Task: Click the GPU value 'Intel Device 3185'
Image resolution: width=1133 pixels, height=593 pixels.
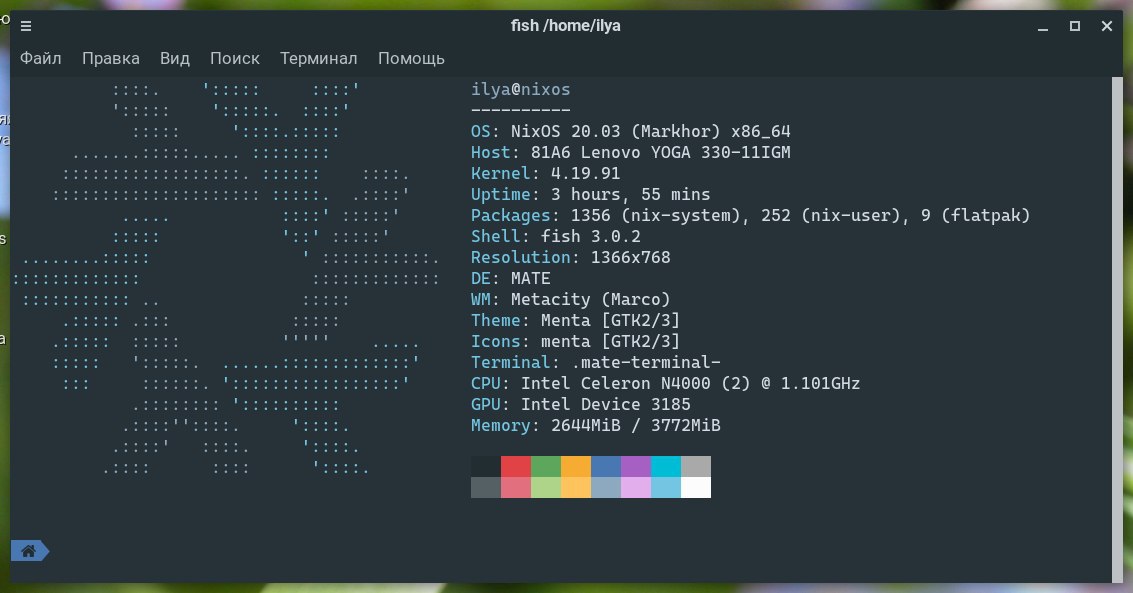Action: 606,404
